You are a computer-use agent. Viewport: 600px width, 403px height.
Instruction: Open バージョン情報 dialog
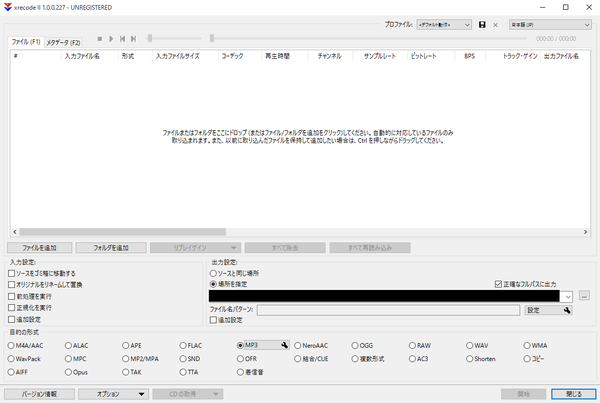(39, 394)
